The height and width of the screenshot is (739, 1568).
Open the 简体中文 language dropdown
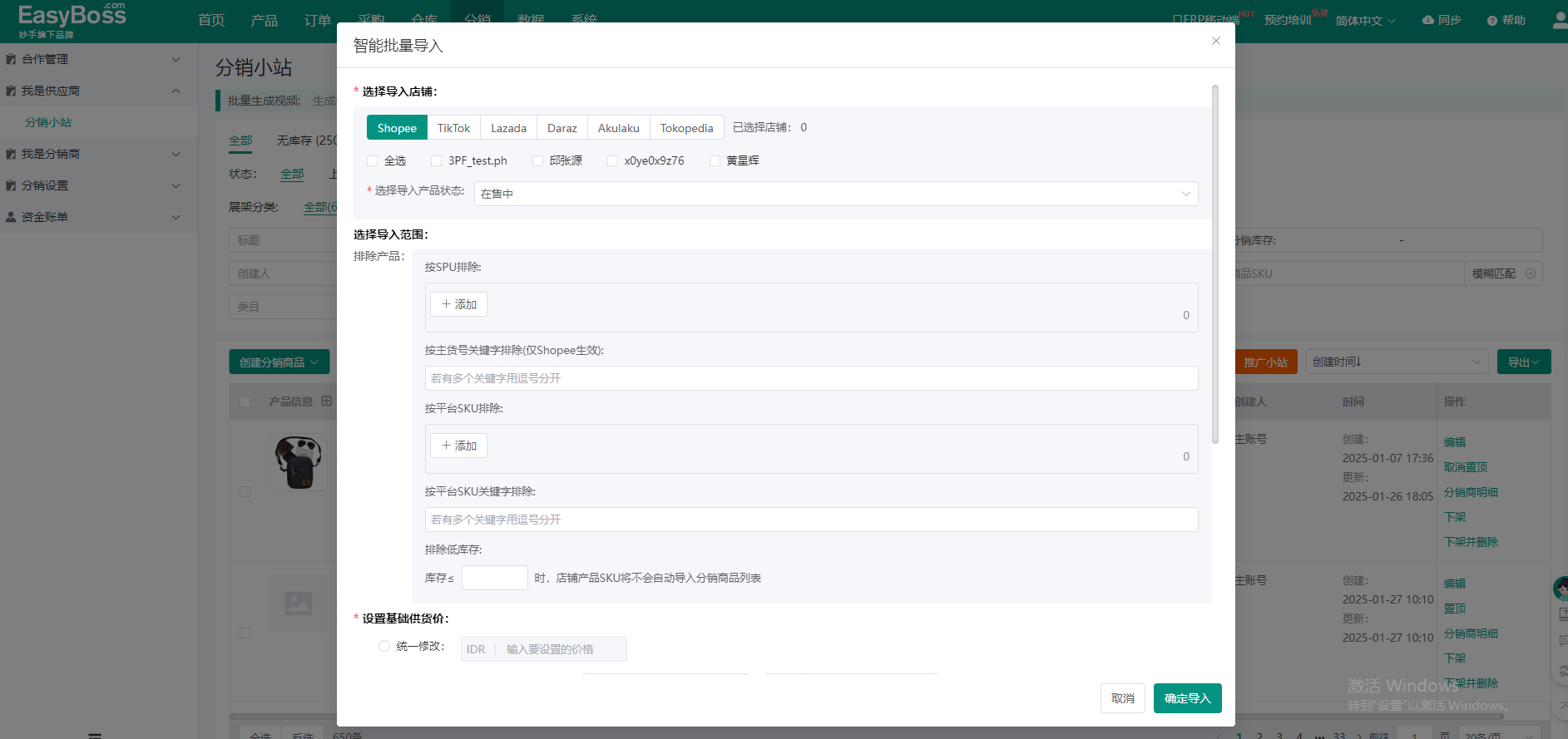pos(1366,21)
